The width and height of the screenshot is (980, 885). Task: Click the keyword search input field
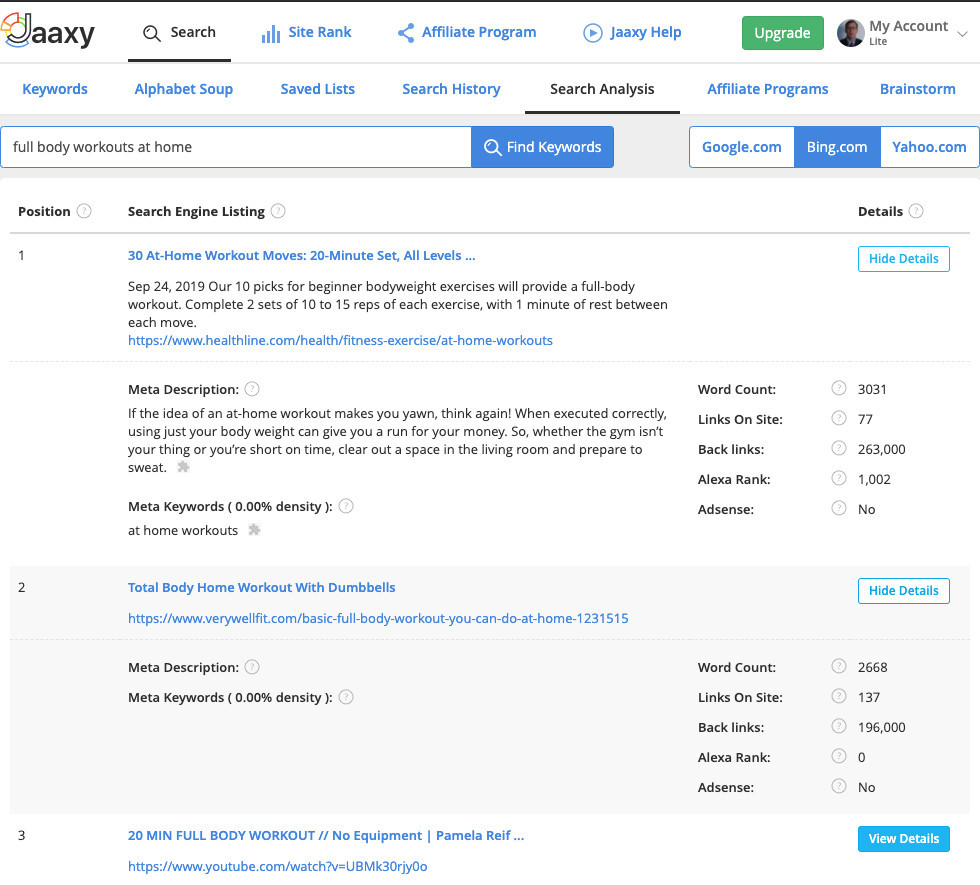(236, 147)
